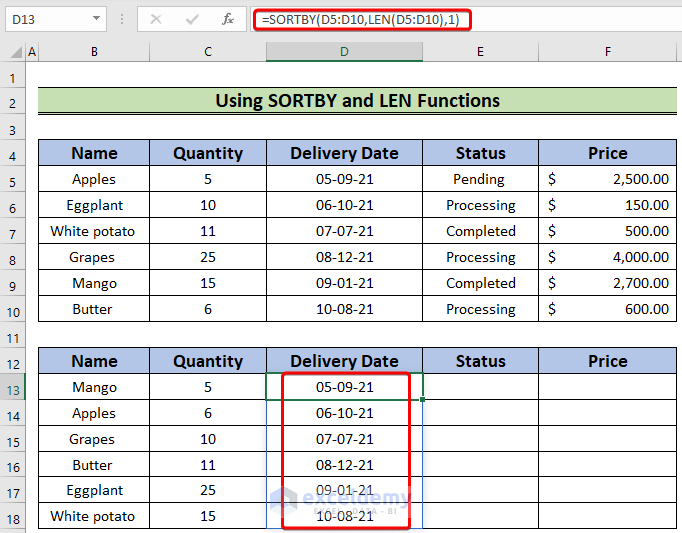This screenshot has width=682, height=533.
Task: Select the quantity cell '25' in row 8
Action: click(208, 257)
